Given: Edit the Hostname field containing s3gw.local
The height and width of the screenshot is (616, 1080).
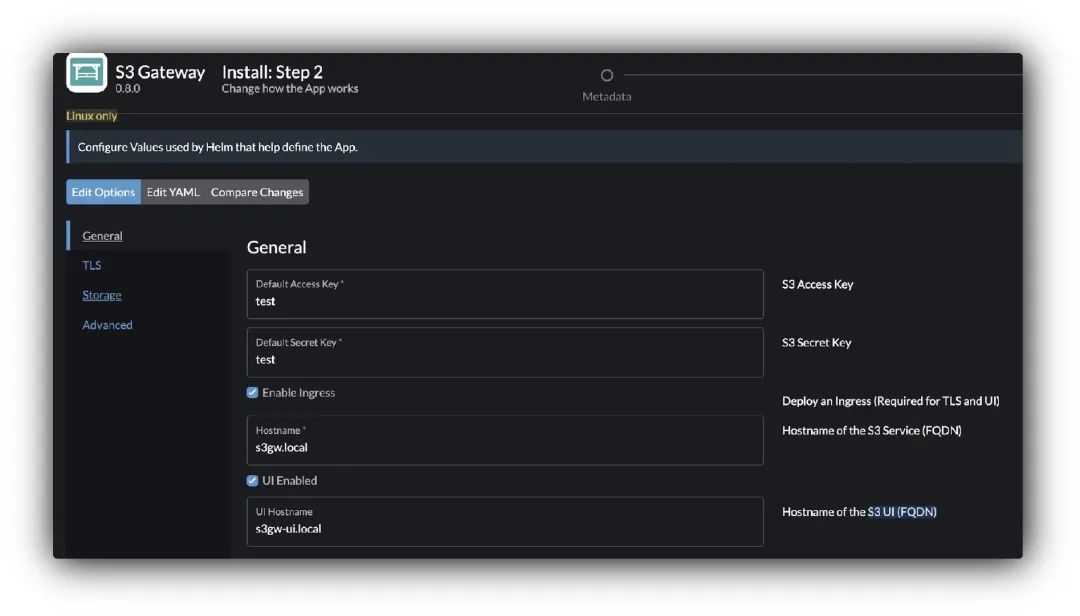Looking at the screenshot, I should click(505, 440).
